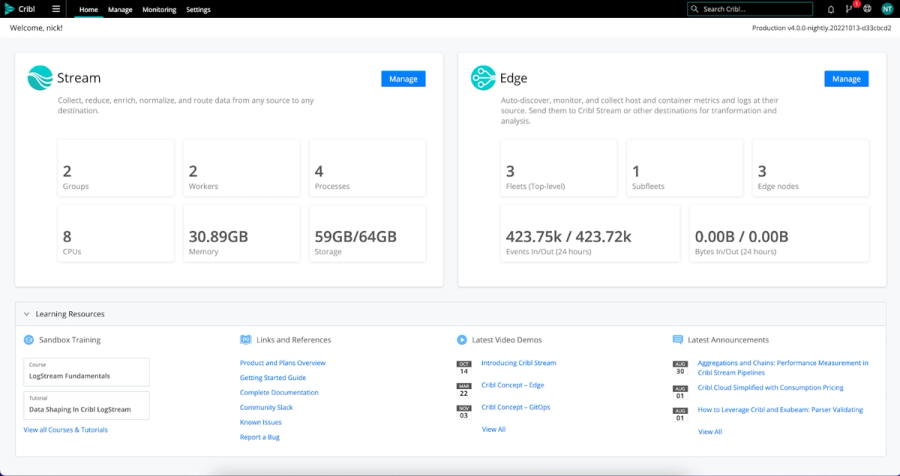The width and height of the screenshot is (900, 476).
Task: Open the Getting Started Guide link
Action: point(273,378)
